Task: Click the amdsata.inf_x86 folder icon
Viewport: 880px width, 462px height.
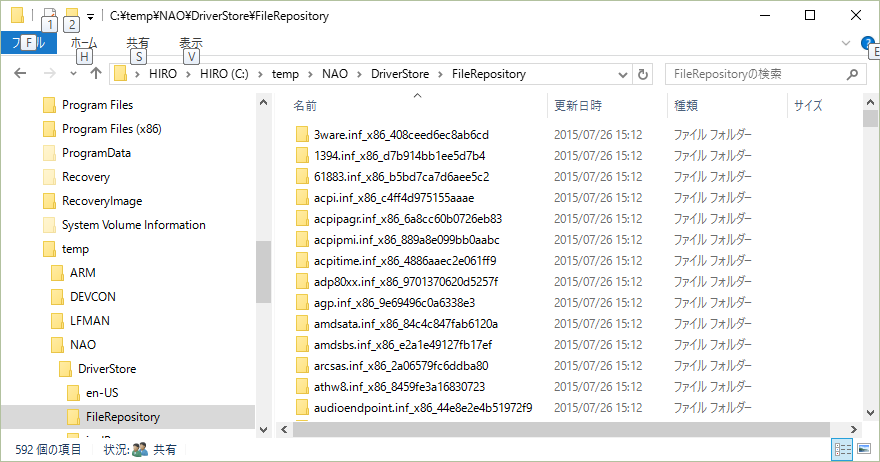Action: pos(302,324)
